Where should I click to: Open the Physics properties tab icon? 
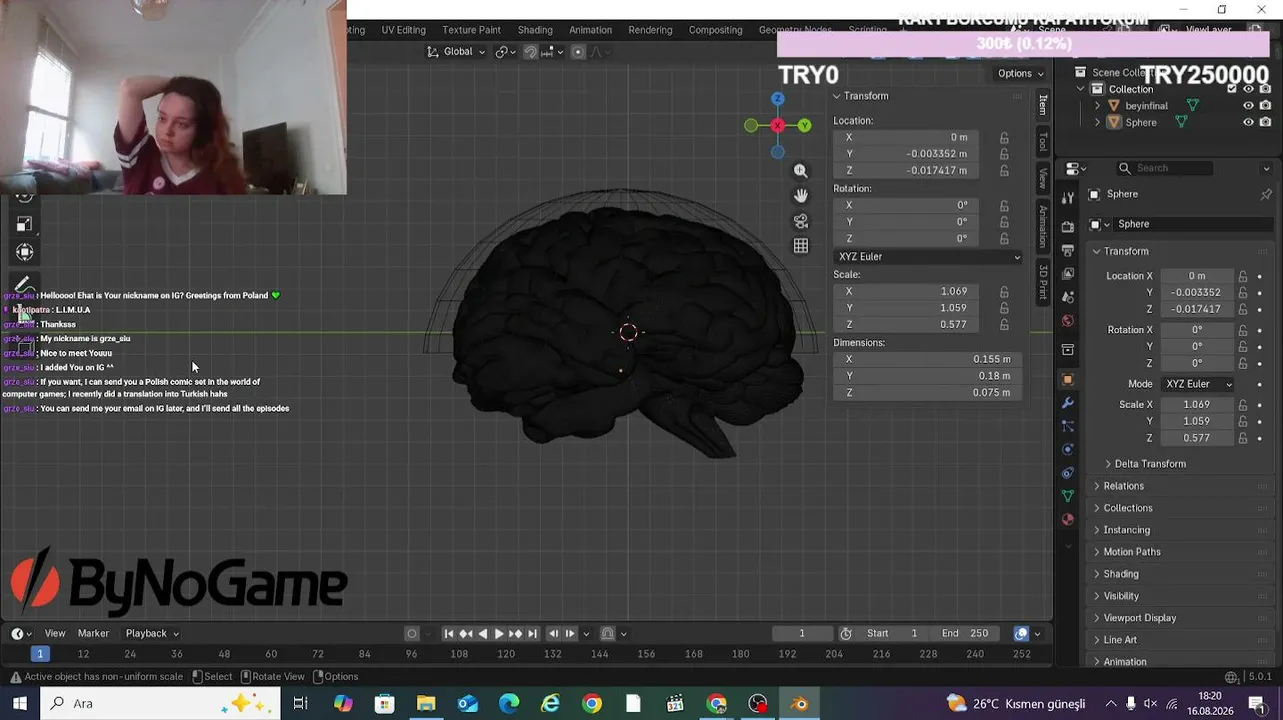coord(1068,449)
